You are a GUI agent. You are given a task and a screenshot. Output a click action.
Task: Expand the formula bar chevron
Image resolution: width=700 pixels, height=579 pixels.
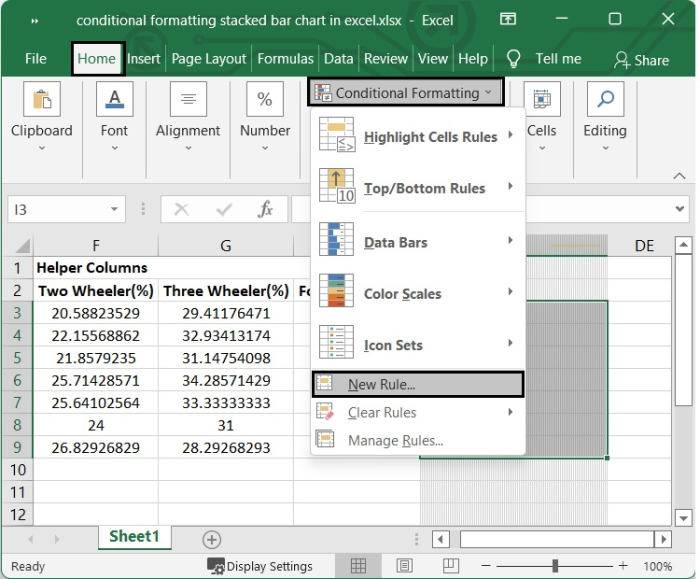tap(681, 210)
